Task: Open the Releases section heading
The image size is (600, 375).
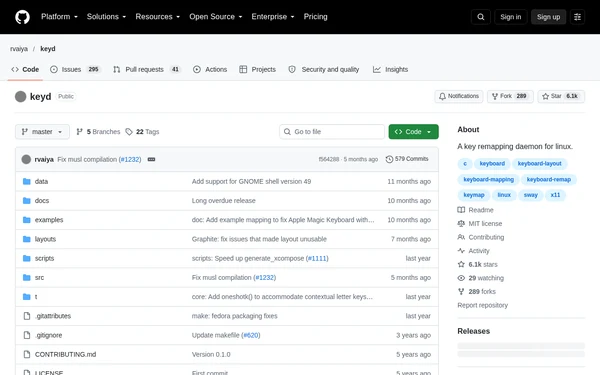Action: point(473,331)
